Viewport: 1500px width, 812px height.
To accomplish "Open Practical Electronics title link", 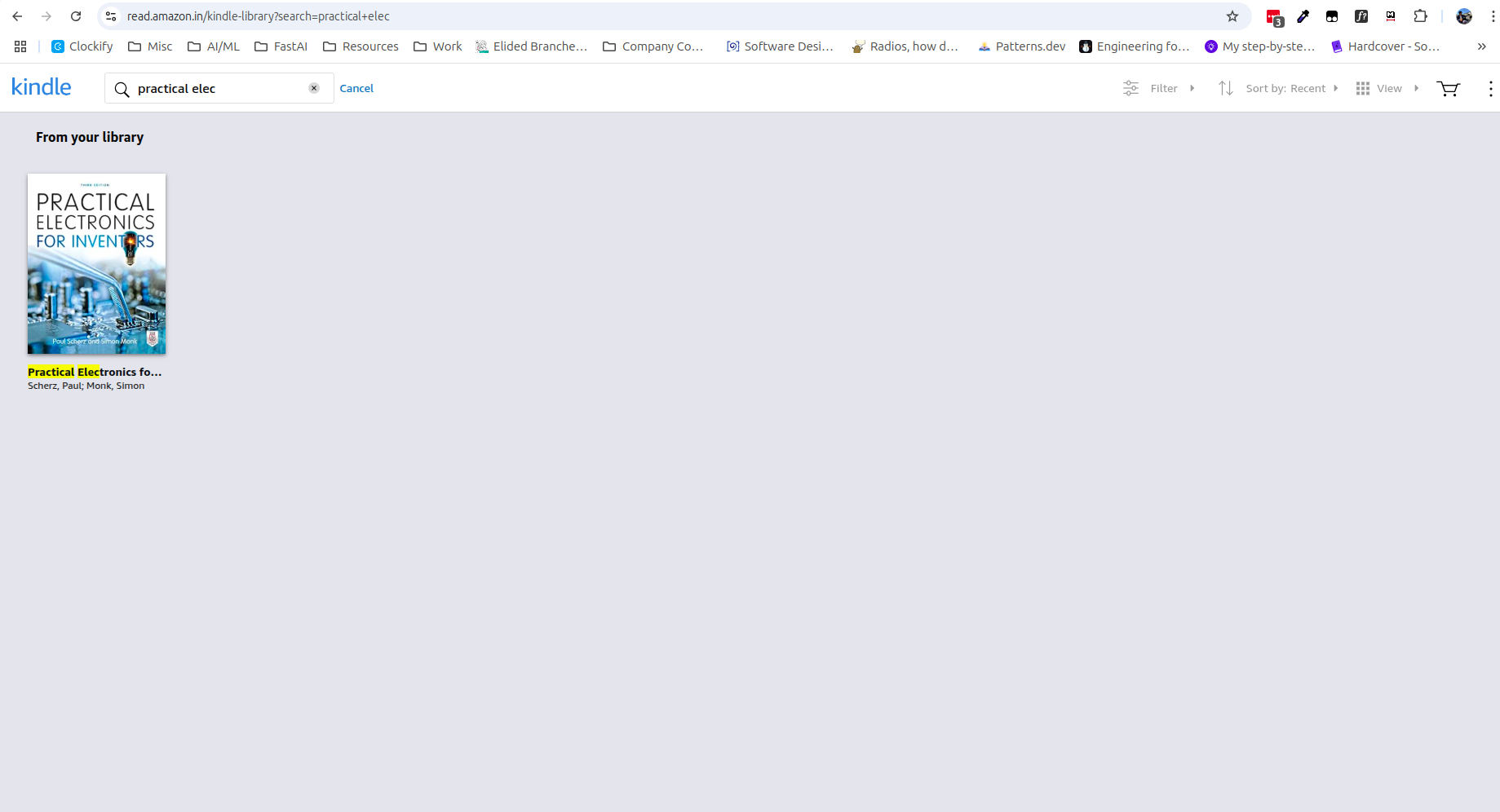I will pos(95,372).
